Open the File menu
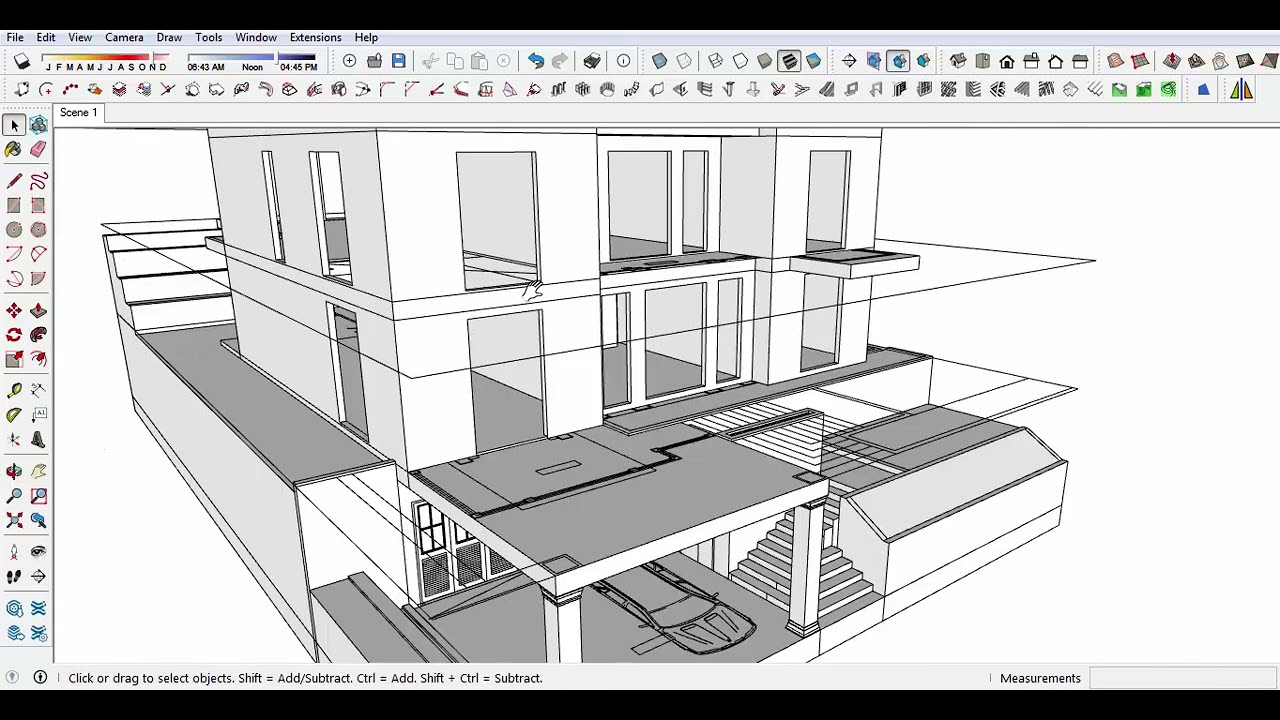Image resolution: width=1280 pixels, height=720 pixels. 15,37
